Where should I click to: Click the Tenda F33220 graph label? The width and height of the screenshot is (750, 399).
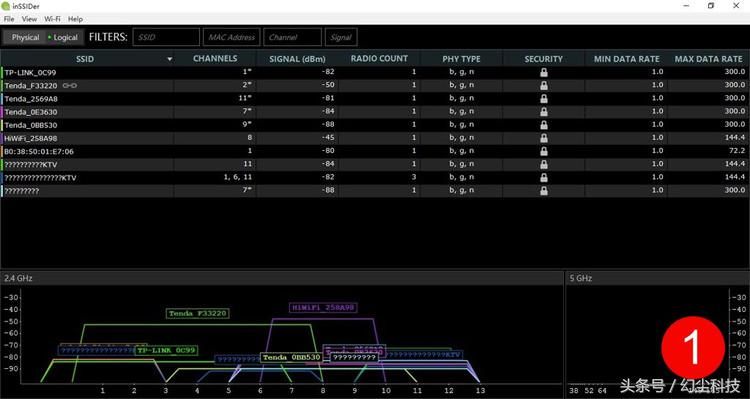click(x=198, y=314)
